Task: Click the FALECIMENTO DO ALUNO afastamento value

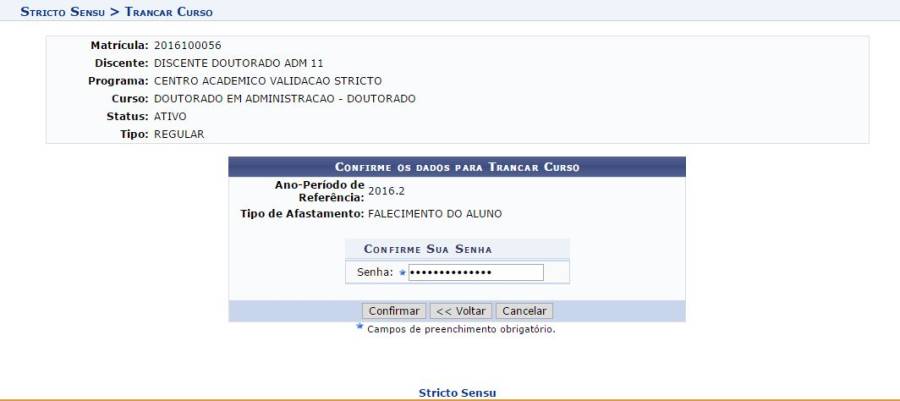Action: (x=435, y=214)
